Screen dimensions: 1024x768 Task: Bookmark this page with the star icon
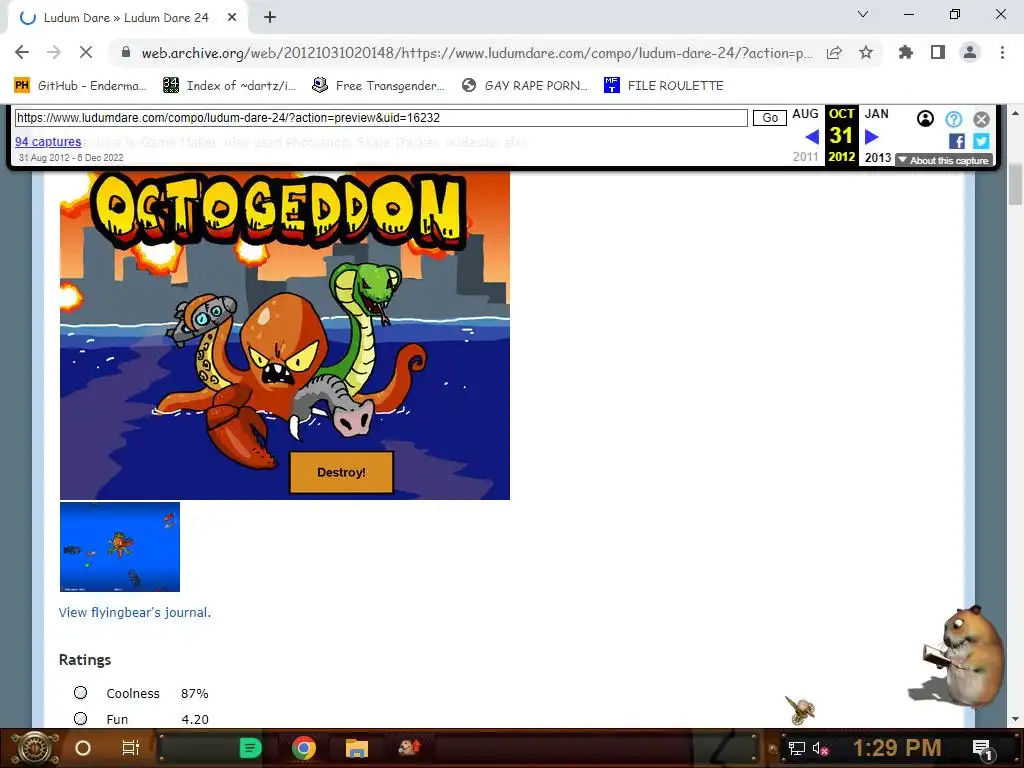866,52
